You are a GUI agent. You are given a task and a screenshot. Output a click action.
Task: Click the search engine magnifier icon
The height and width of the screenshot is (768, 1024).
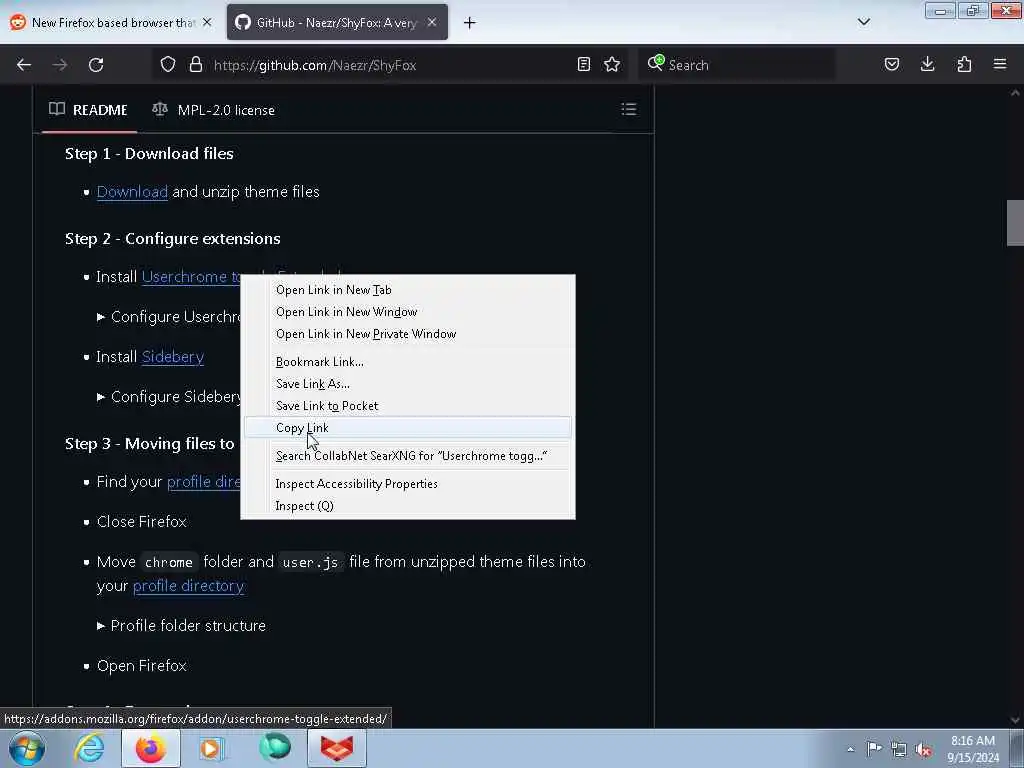(x=655, y=63)
